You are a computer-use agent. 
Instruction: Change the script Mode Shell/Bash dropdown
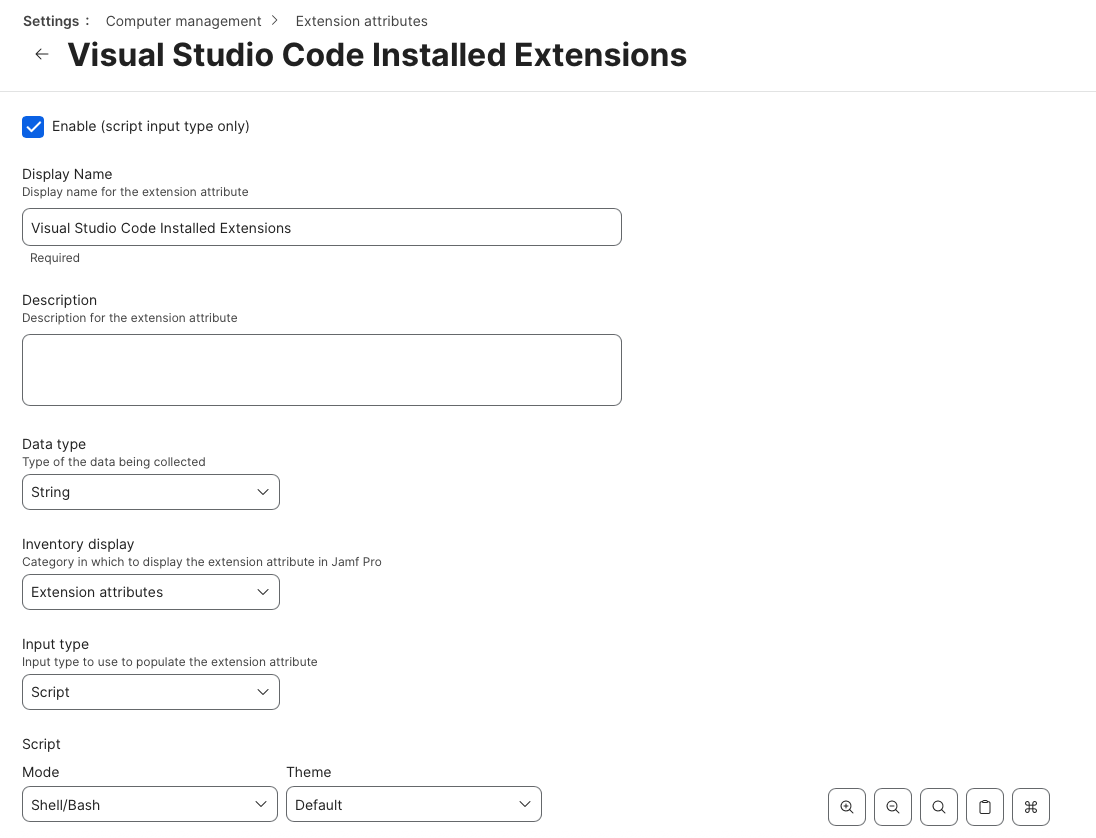(x=150, y=805)
